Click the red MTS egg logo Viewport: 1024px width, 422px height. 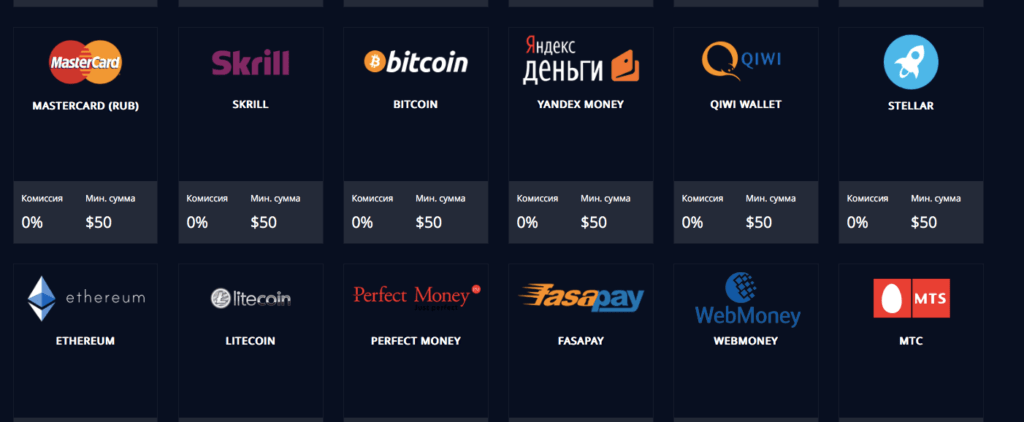coord(911,297)
